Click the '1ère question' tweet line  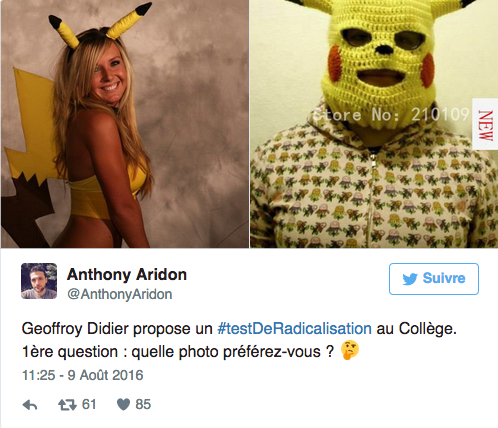(x=190, y=351)
